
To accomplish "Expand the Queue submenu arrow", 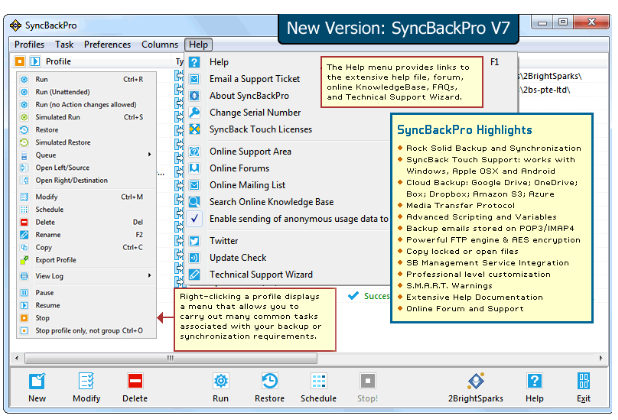I will pos(149,154).
